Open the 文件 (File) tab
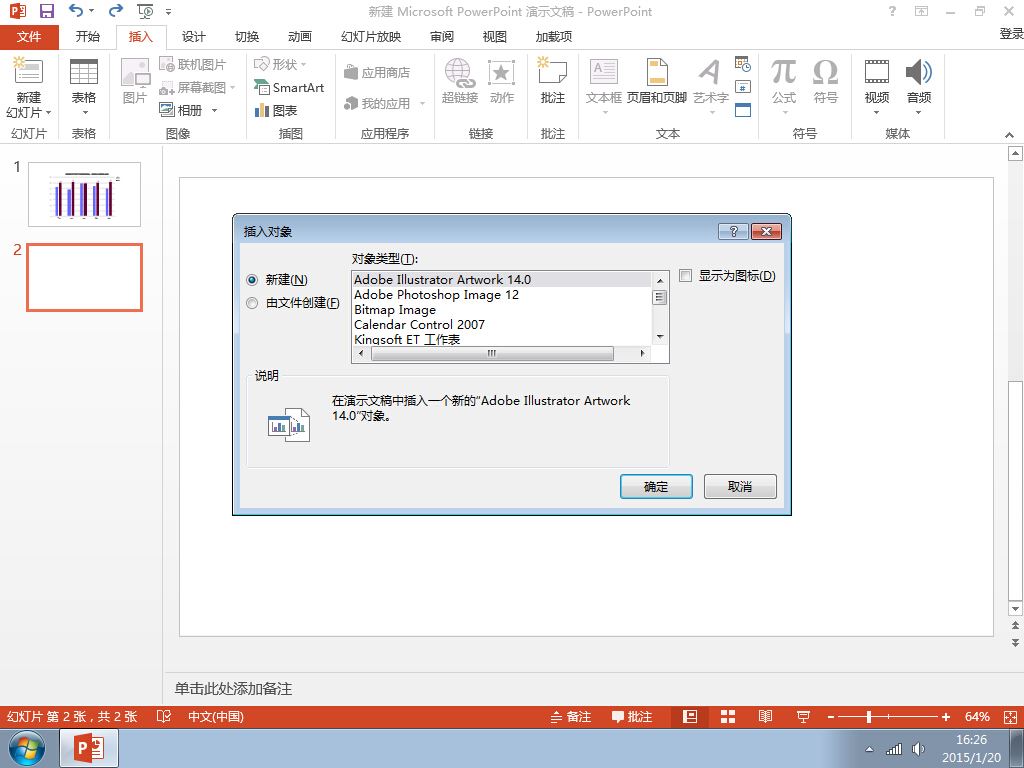This screenshot has height=768, width=1024. click(29, 37)
